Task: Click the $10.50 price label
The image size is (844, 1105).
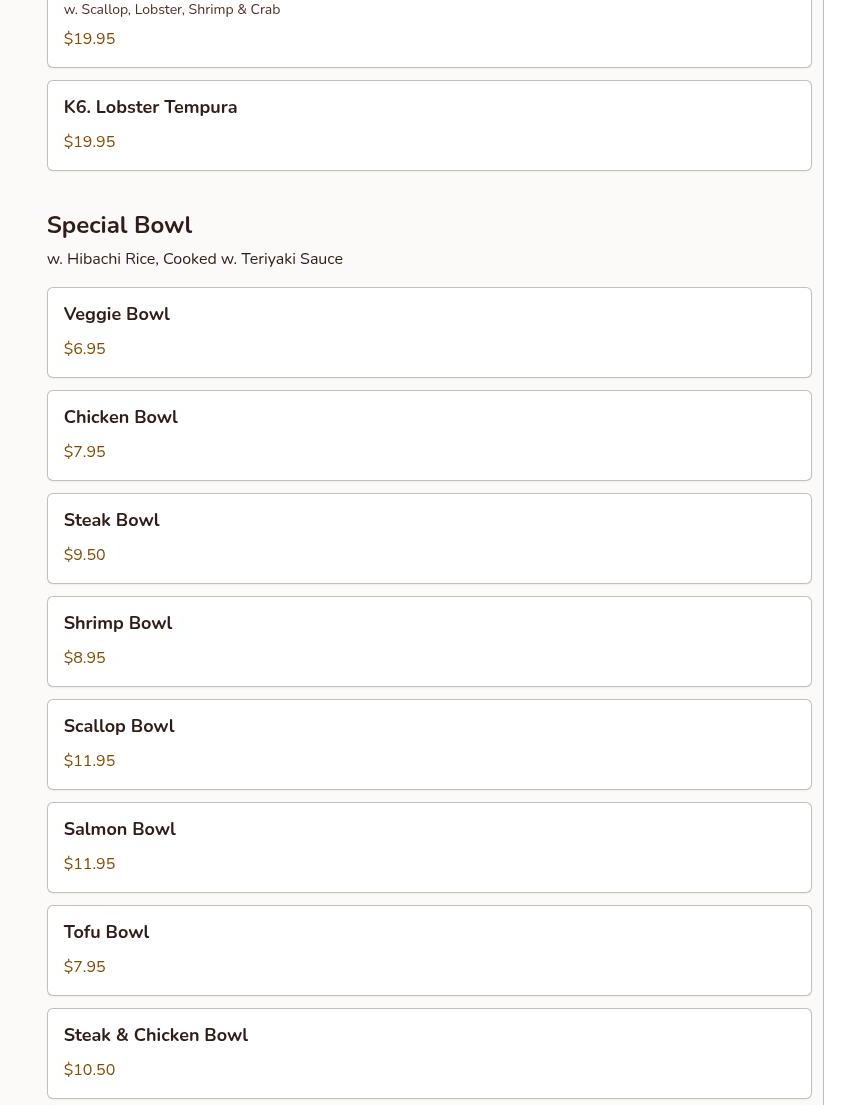Action: [89, 1069]
